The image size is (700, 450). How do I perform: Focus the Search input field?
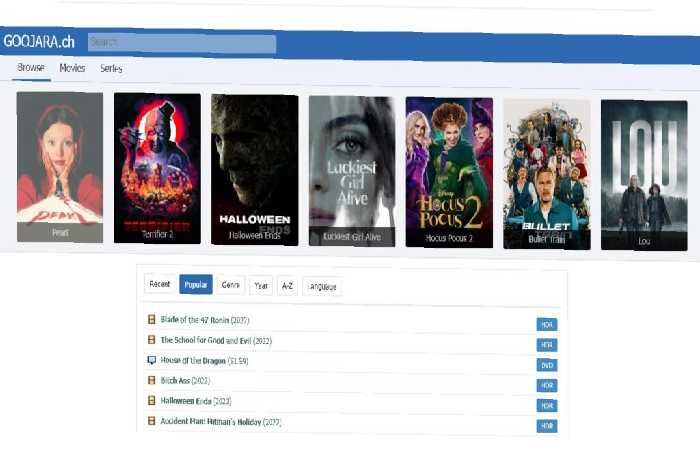pyautogui.click(x=182, y=43)
